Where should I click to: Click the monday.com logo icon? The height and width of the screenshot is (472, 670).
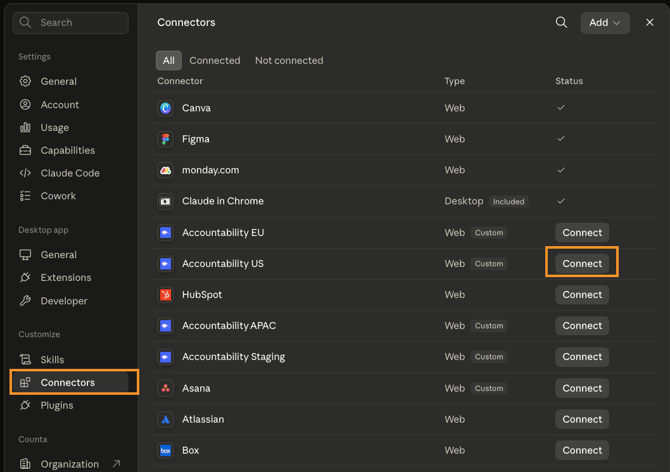[165, 170]
